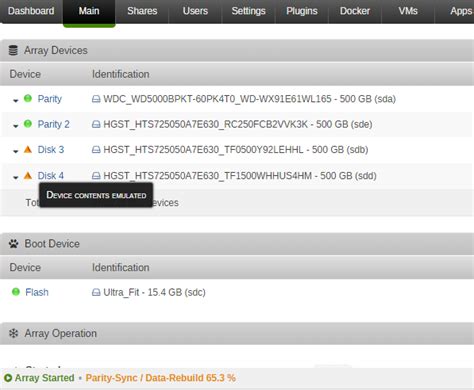The height and width of the screenshot is (390, 474).
Task: Go to the Settings tab
Action: 248,11
